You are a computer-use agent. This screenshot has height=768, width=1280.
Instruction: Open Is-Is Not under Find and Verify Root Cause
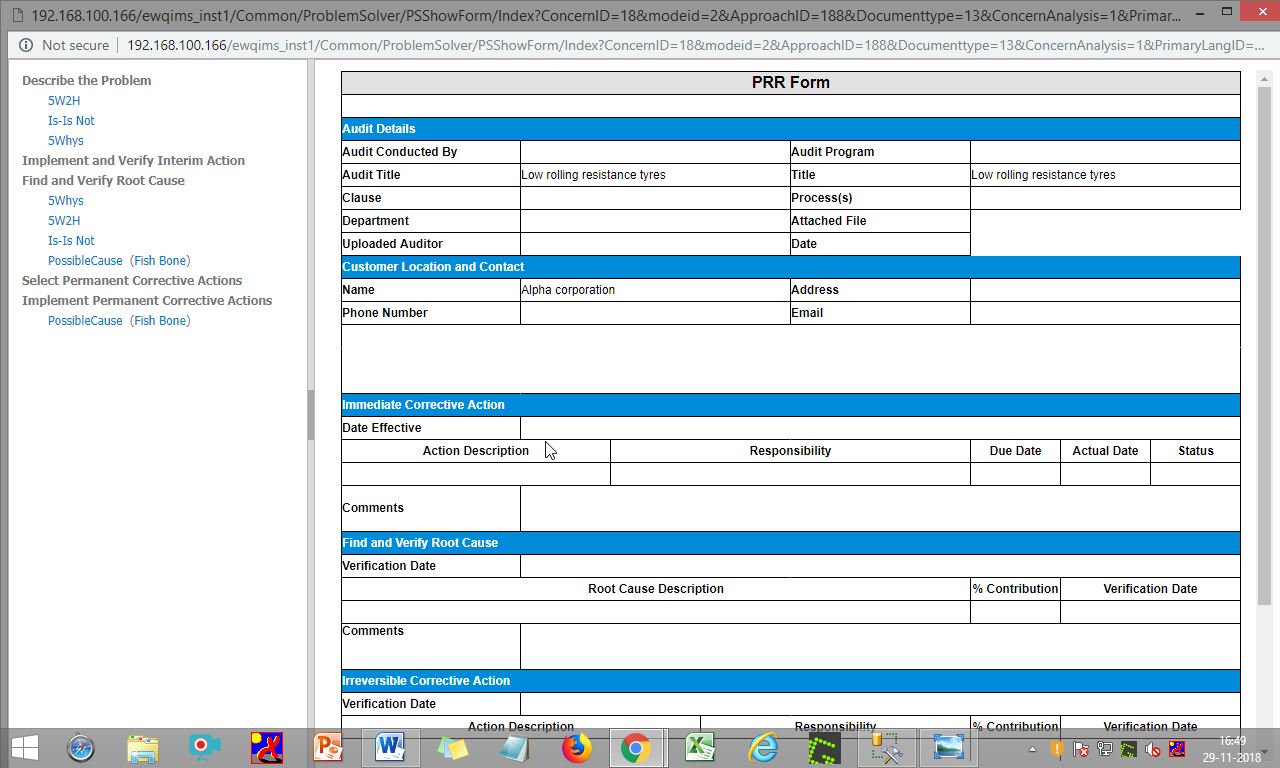click(x=71, y=240)
